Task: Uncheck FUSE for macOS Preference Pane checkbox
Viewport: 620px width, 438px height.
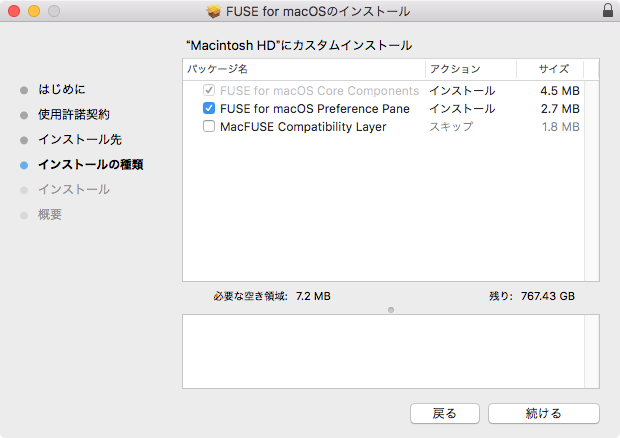Action: click(x=209, y=108)
